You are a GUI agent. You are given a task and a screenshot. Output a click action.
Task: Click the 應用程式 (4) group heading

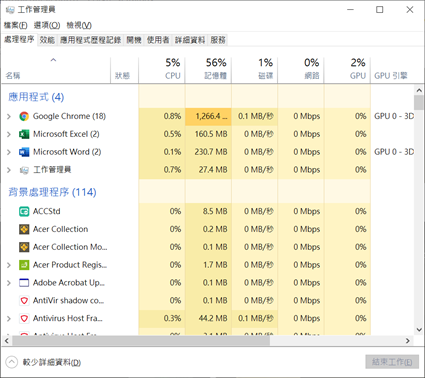[36, 97]
